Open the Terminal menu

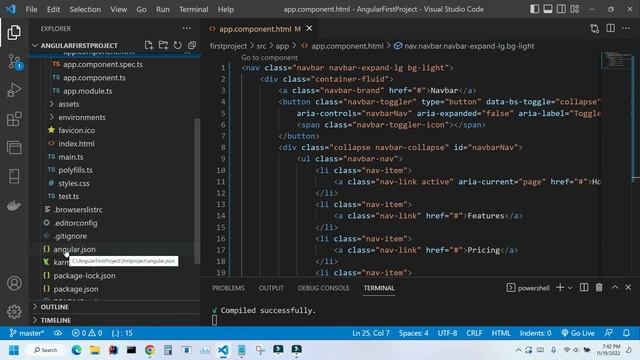[193, 9]
